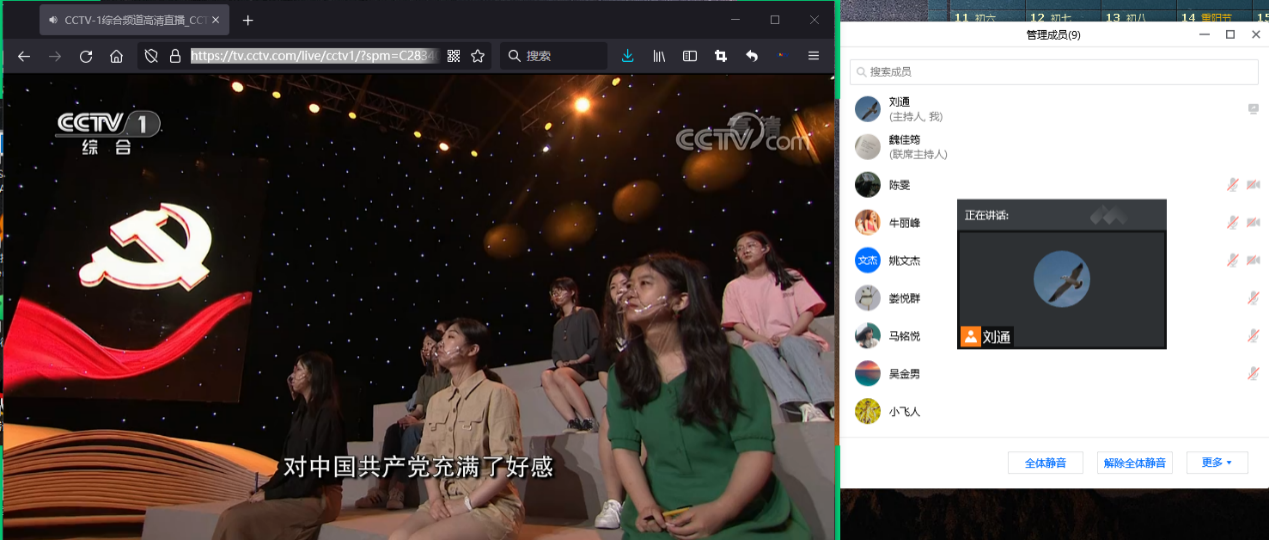Toggle 陈雯's camera icon
Viewport: 1269px width, 540px height.
(x=1253, y=184)
